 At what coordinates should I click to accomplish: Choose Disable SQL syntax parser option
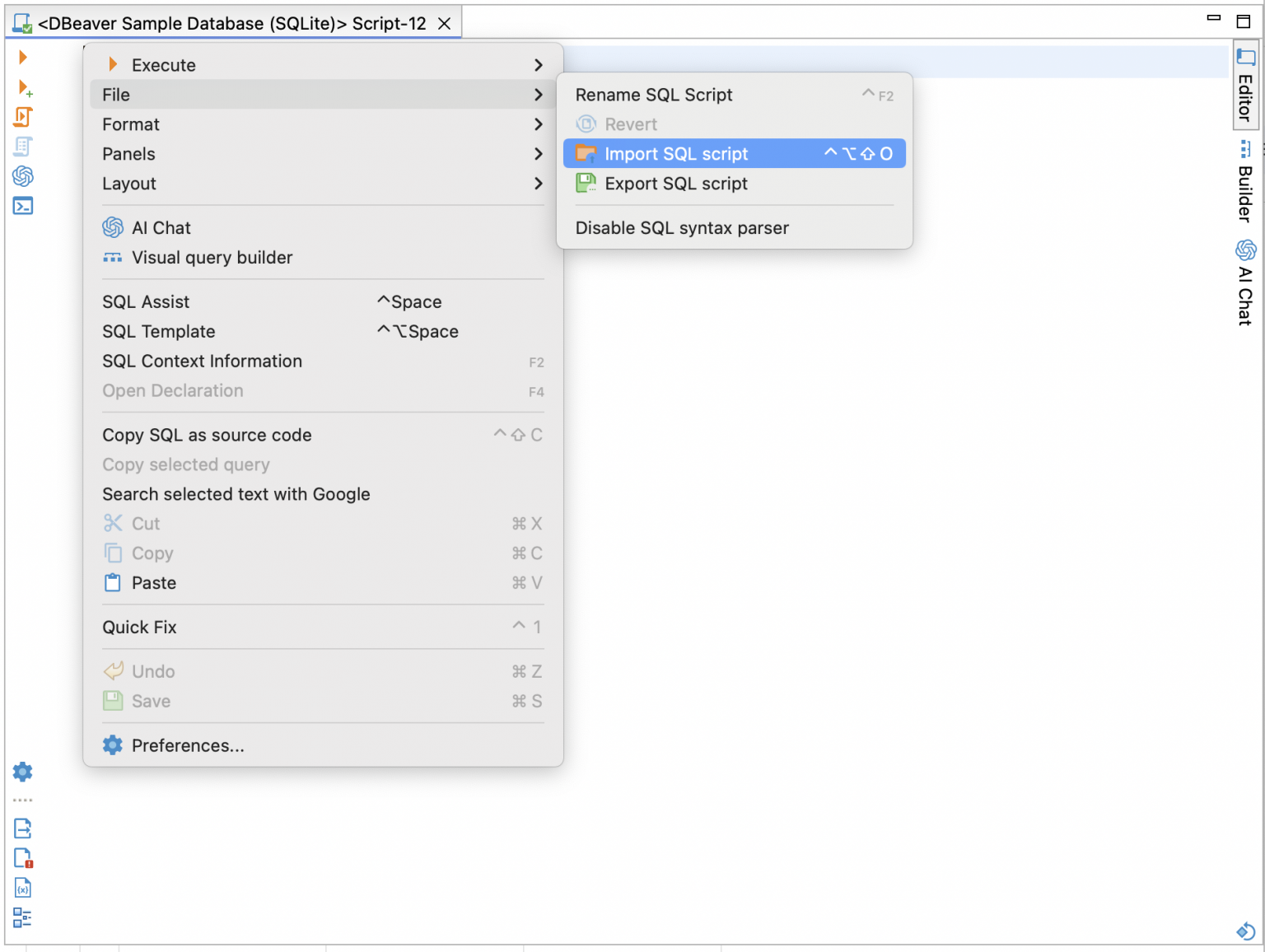[682, 228]
